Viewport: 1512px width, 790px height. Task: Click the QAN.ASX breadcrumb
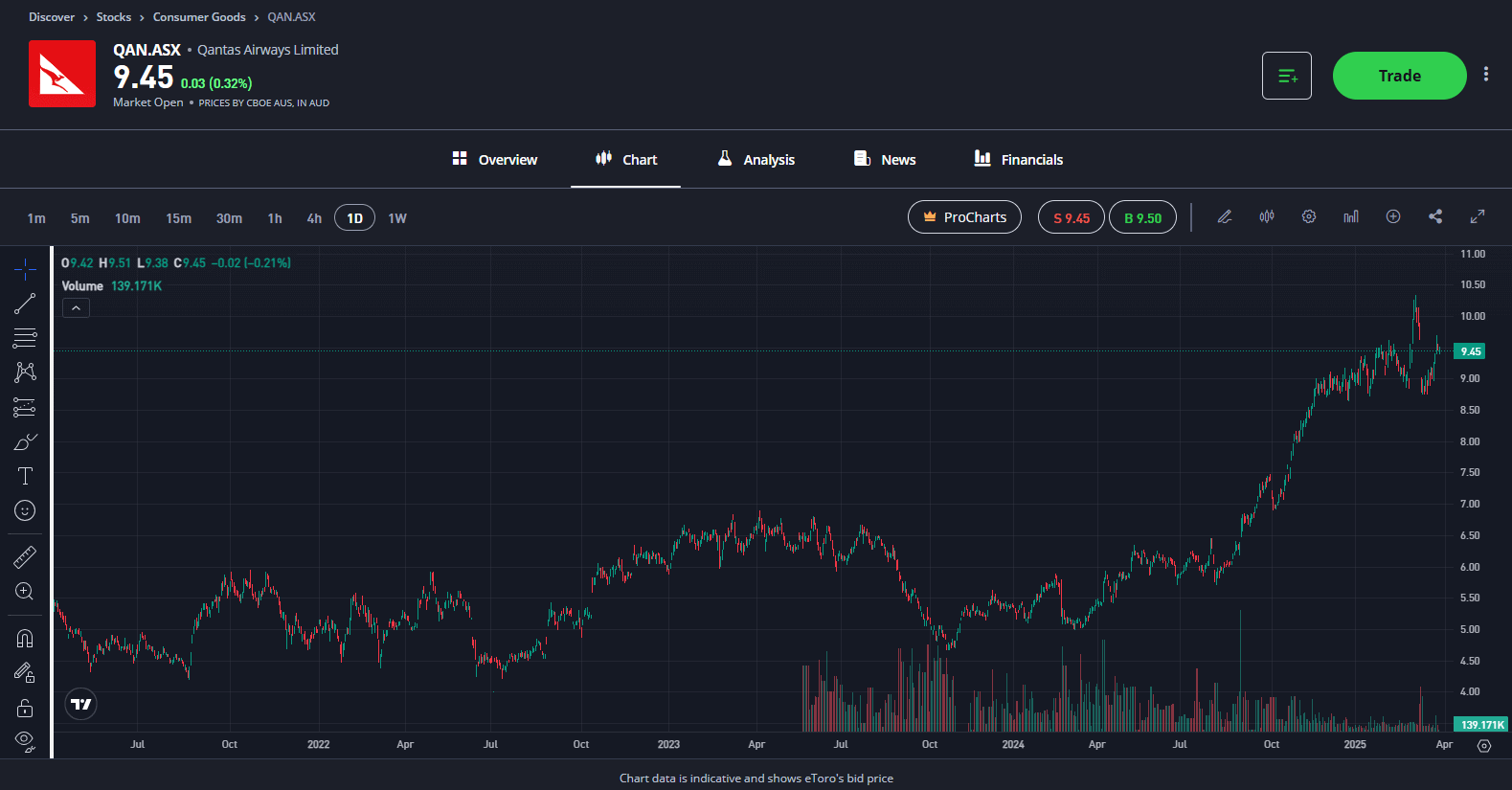pos(291,17)
